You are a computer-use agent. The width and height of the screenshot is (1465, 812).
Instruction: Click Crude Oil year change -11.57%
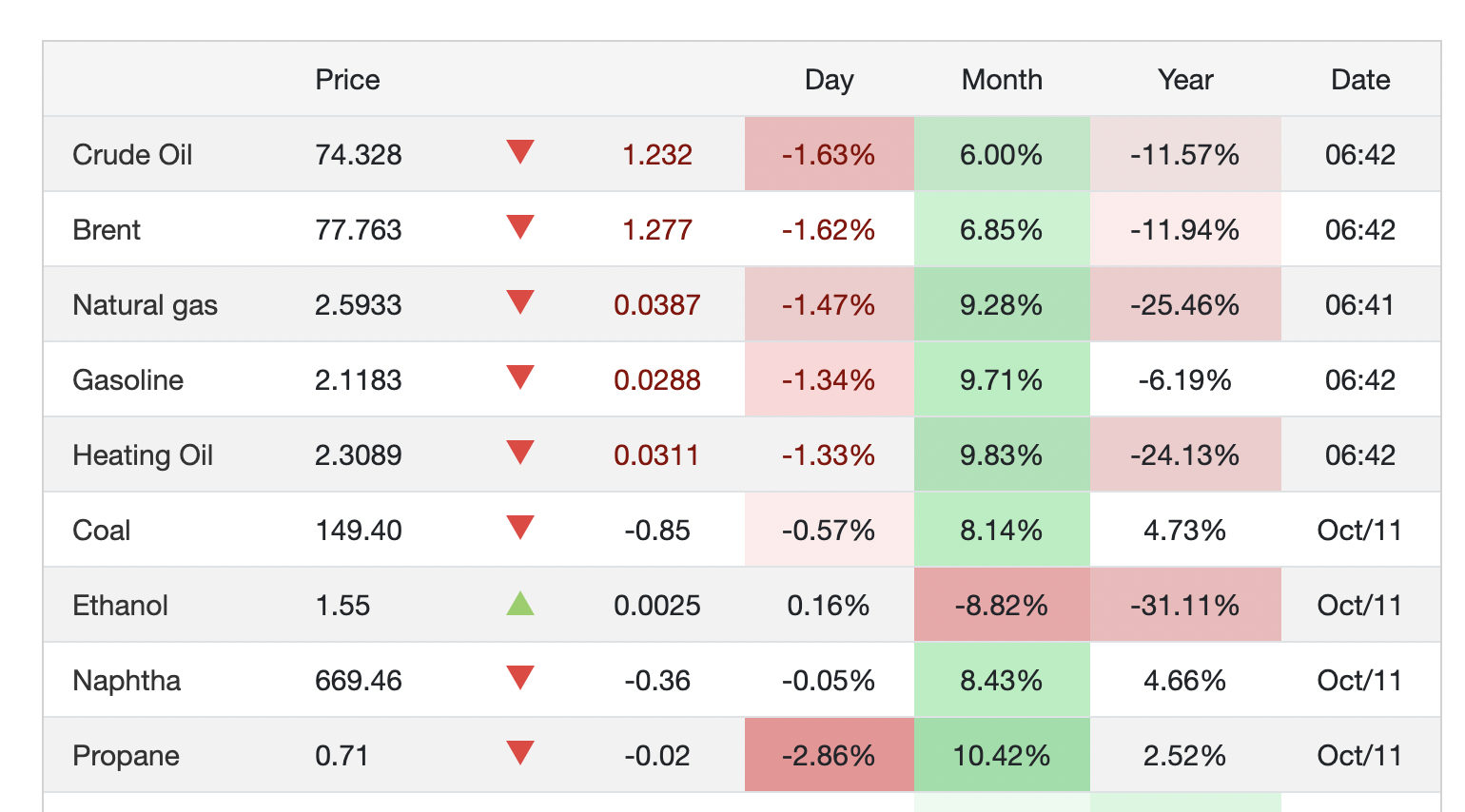click(x=1185, y=154)
